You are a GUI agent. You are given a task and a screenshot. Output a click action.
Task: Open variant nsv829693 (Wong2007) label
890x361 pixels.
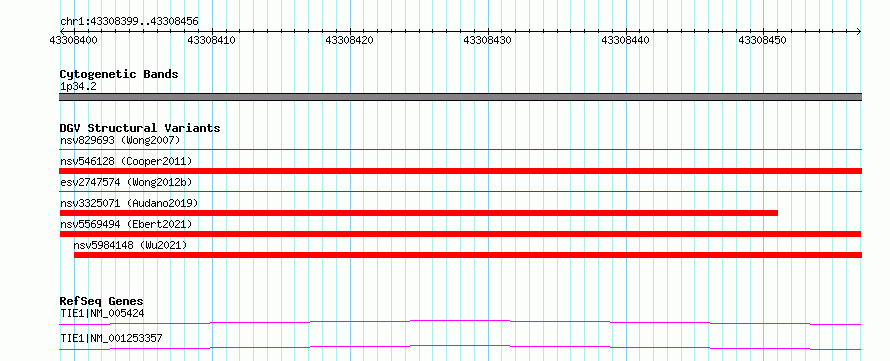point(120,140)
